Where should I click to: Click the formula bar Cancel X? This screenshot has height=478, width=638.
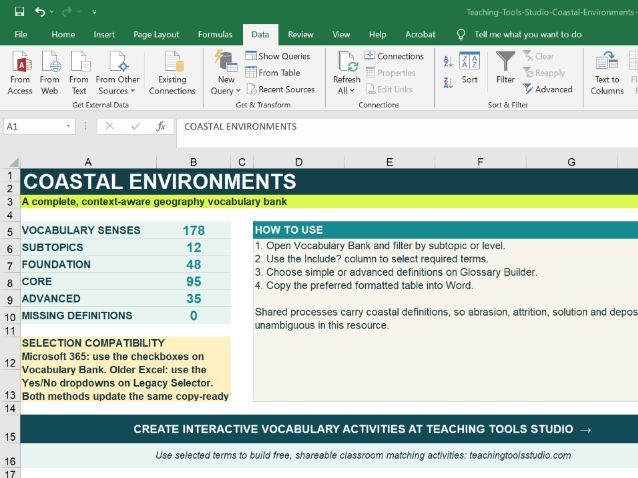109,127
